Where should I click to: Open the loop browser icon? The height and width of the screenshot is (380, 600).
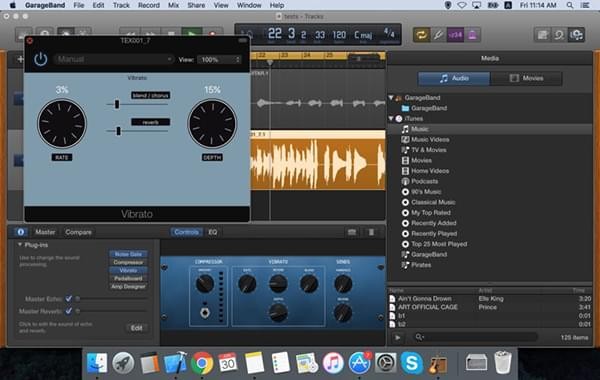tap(559, 35)
